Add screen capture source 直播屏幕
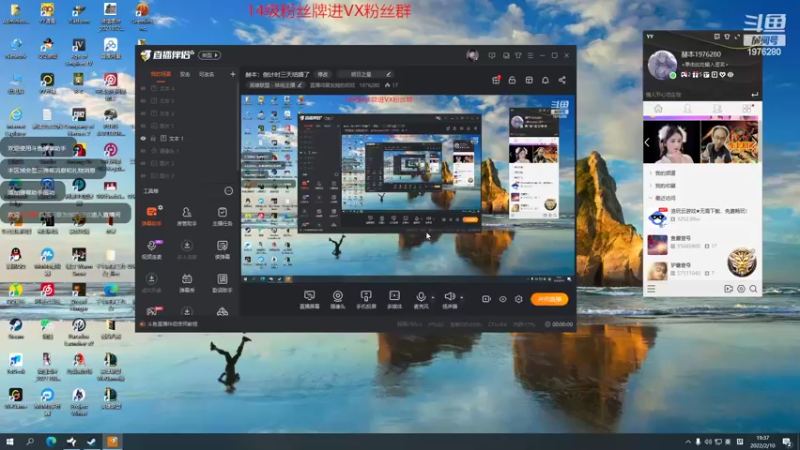 pos(309,299)
